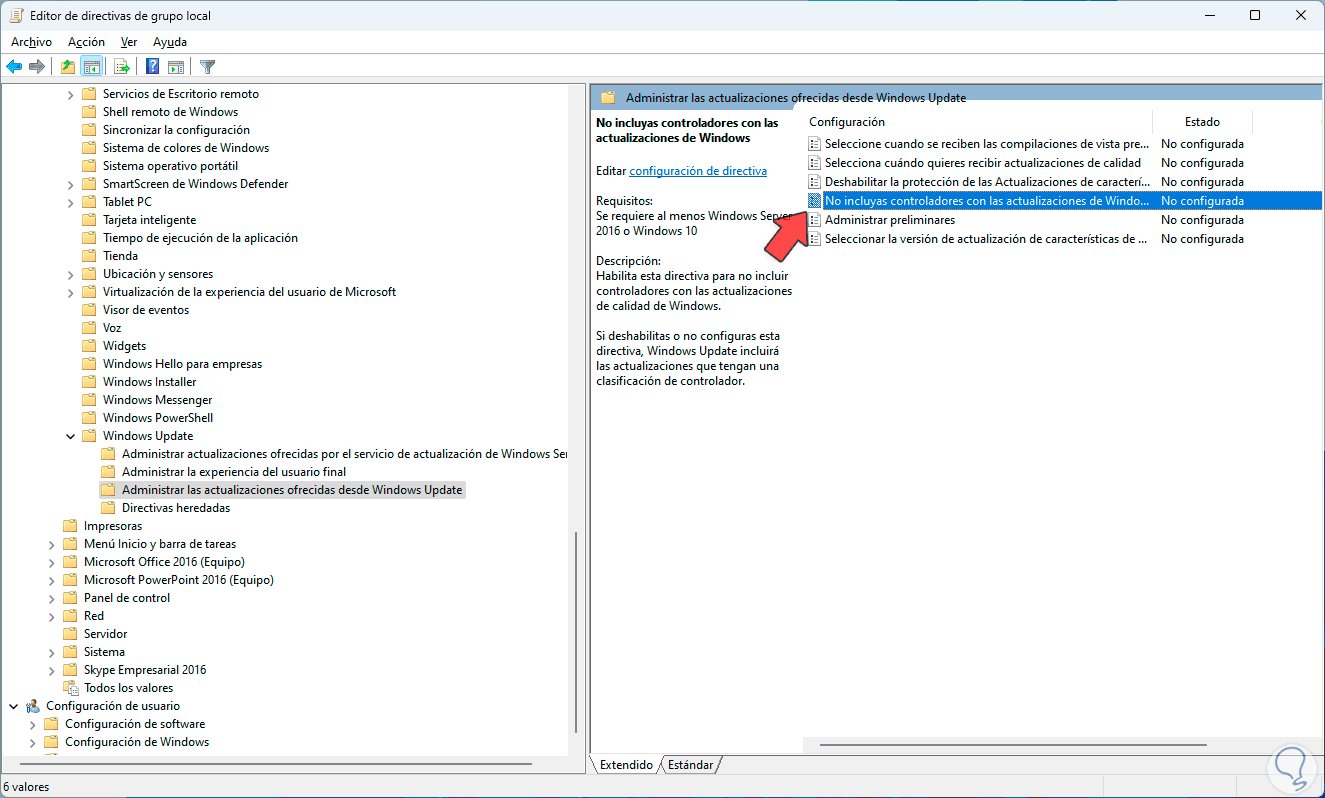Screen dimensions: 1325x798
Task: Toggle the Show/Hide Console Tree toolbar icon
Action: [91, 67]
